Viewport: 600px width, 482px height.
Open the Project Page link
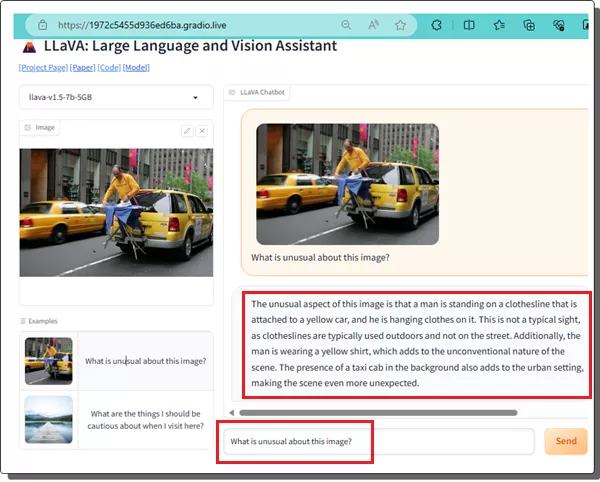[43, 68]
